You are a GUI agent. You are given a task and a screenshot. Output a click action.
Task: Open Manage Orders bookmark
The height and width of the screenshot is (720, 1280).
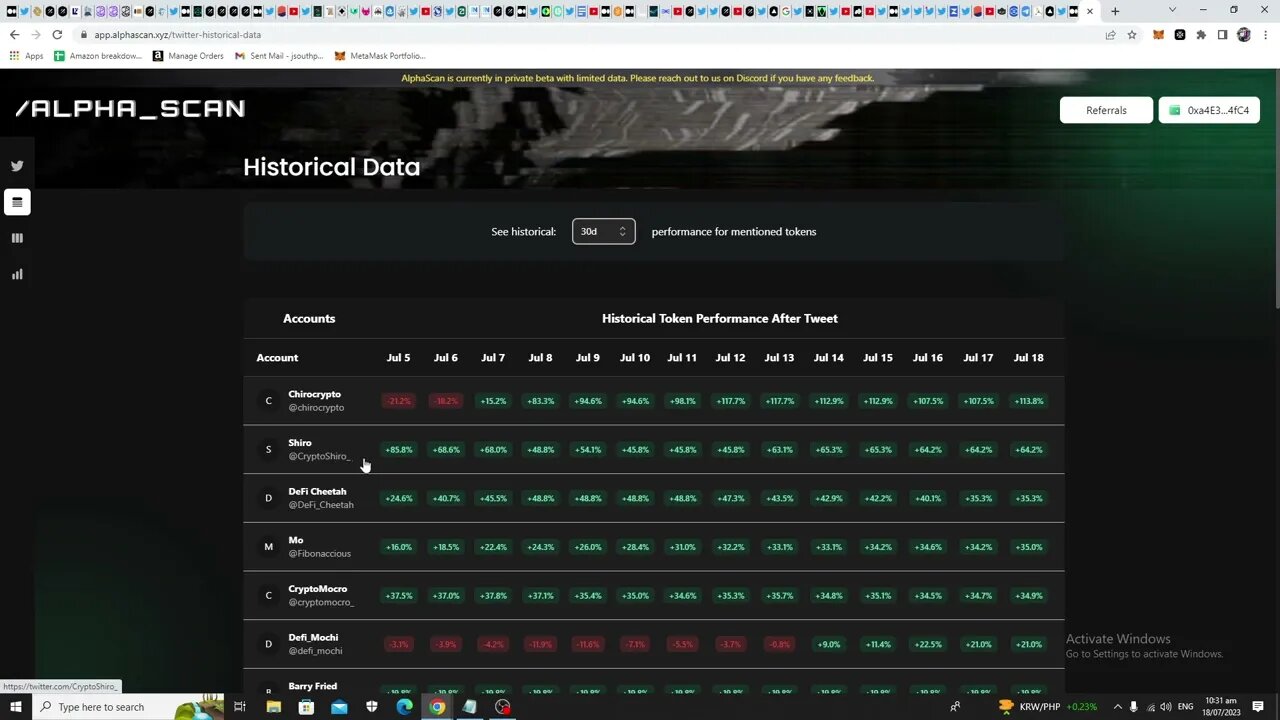[x=188, y=56]
